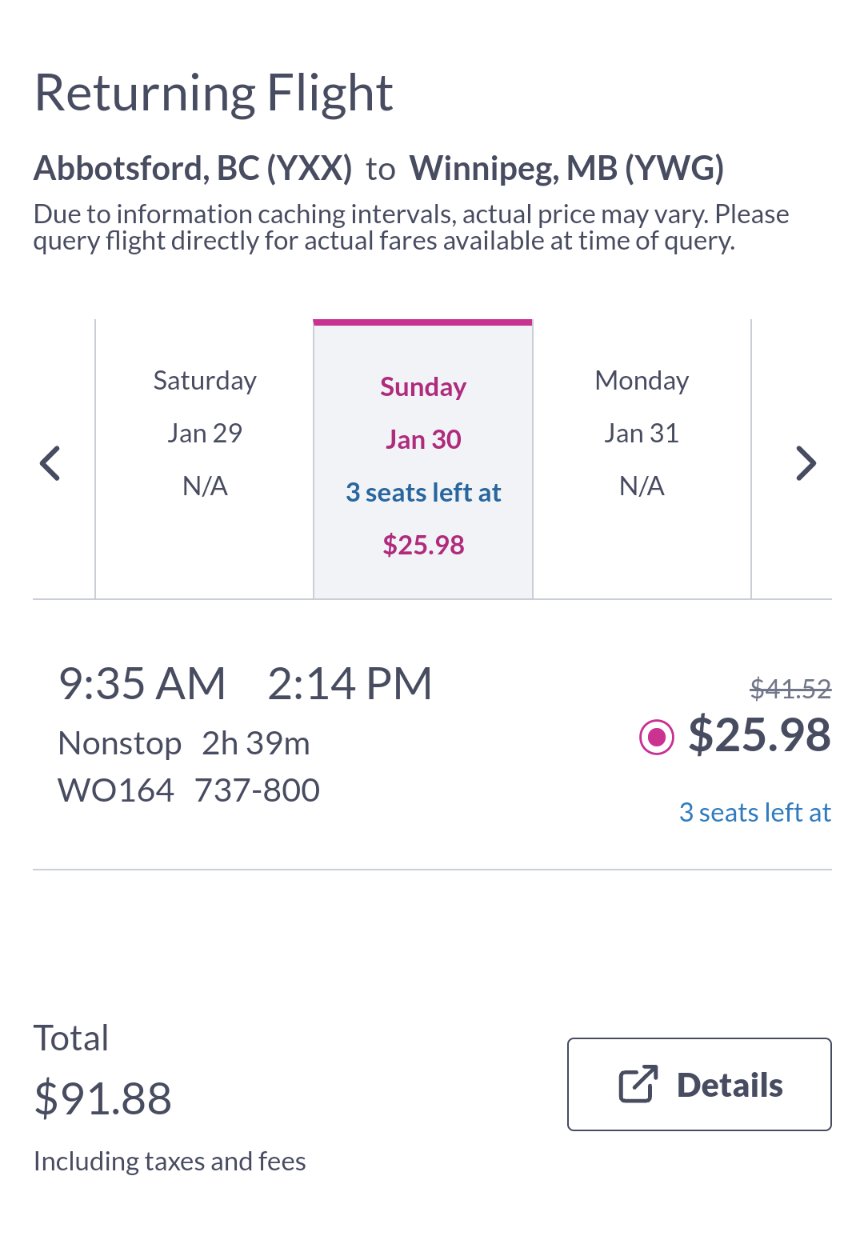This screenshot has height=1254, width=864.
Task: Click the 737-800 aircraft type
Action: coord(257,791)
